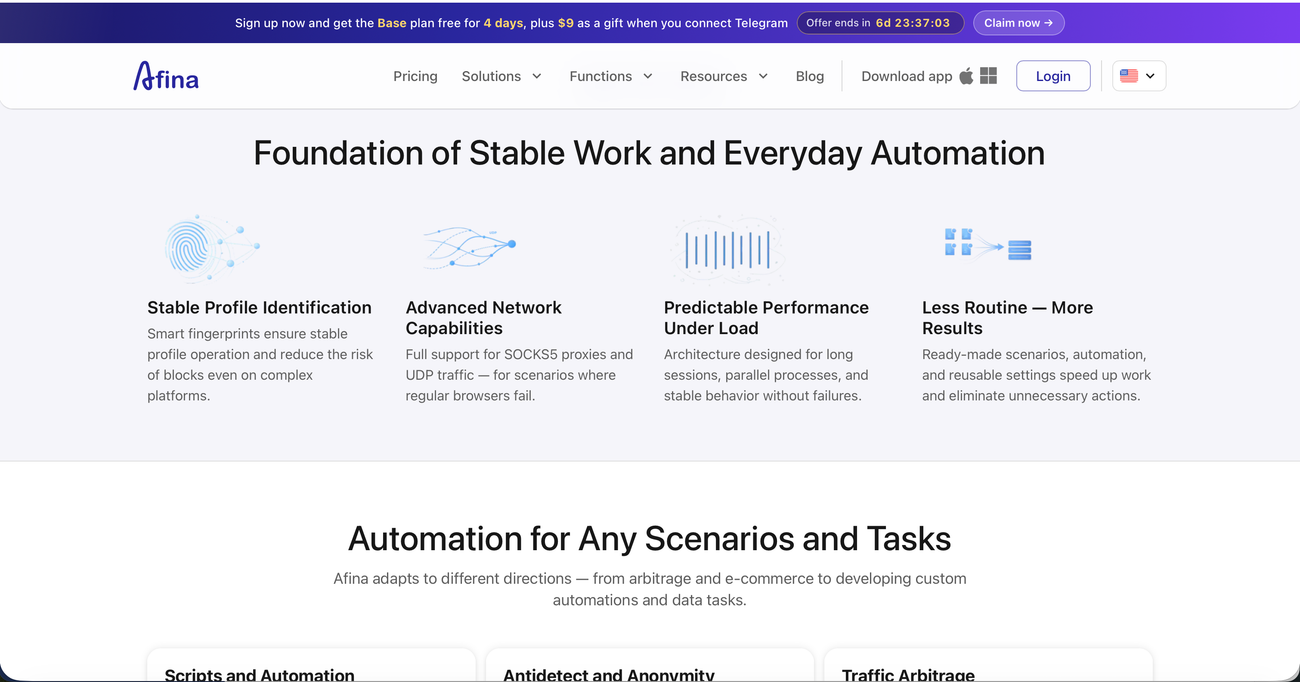
Task: Click the Antidetect and Anonymity card
Action: point(650,665)
